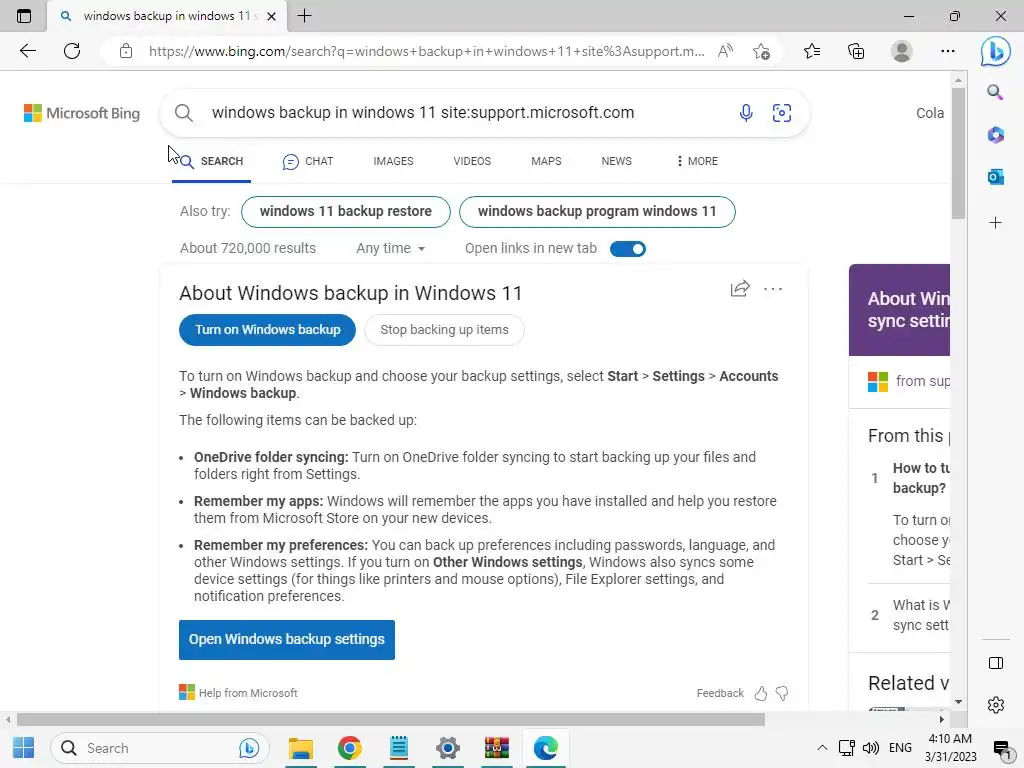Try windows backup program windows 11 suggestion
This screenshot has width=1024, height=768.
pyautogui.click(x=597, y=212)
